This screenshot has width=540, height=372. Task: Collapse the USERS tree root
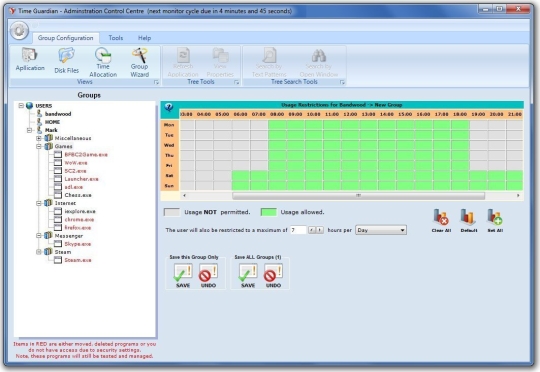pos(21,105)
